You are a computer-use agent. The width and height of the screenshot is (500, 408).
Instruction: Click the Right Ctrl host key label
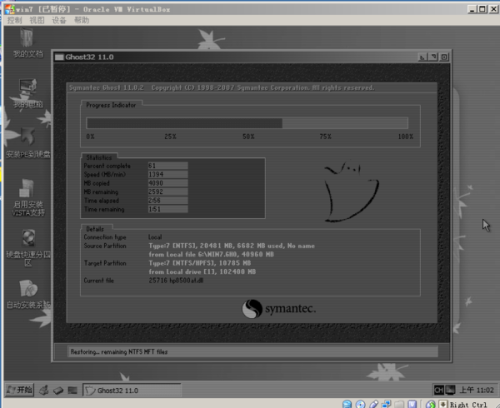468,405
